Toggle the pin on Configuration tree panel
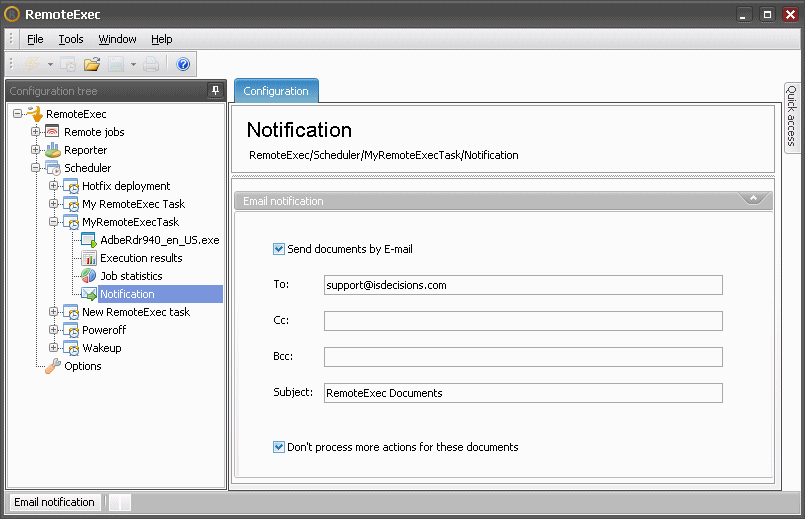 216,91
